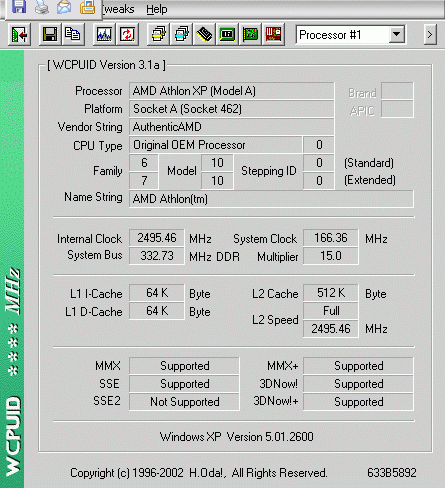Click the floppy disk Save toolbar icon
The image size is (445, 488).
[50, 34]
